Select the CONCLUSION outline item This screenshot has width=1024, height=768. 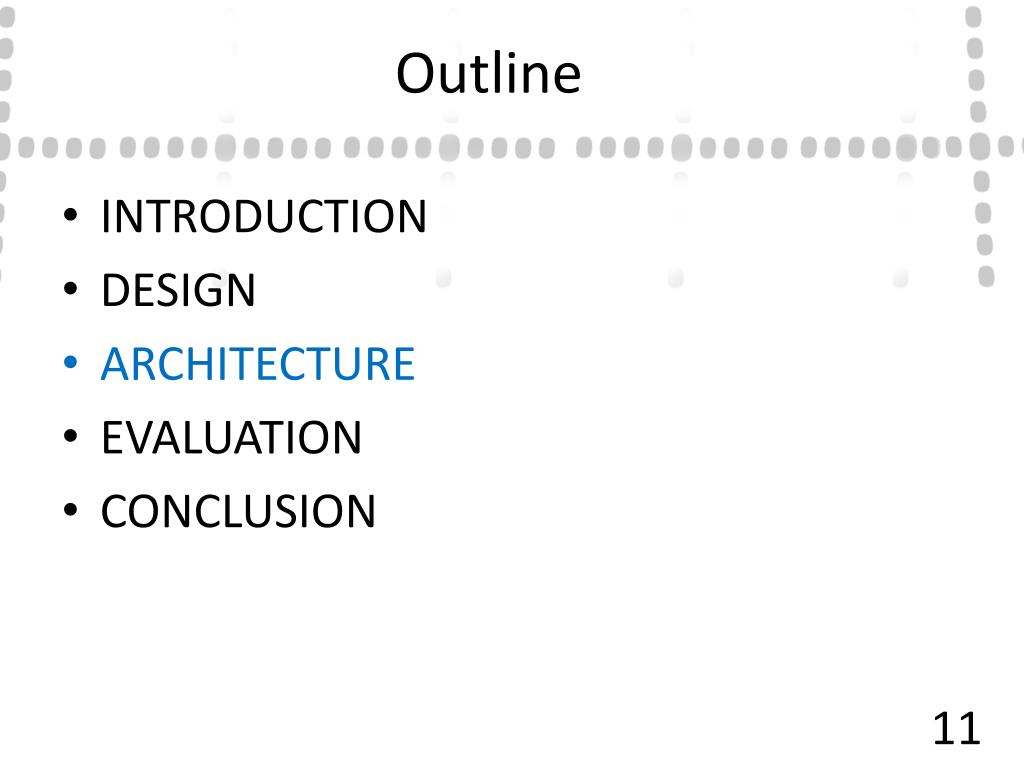238,511
